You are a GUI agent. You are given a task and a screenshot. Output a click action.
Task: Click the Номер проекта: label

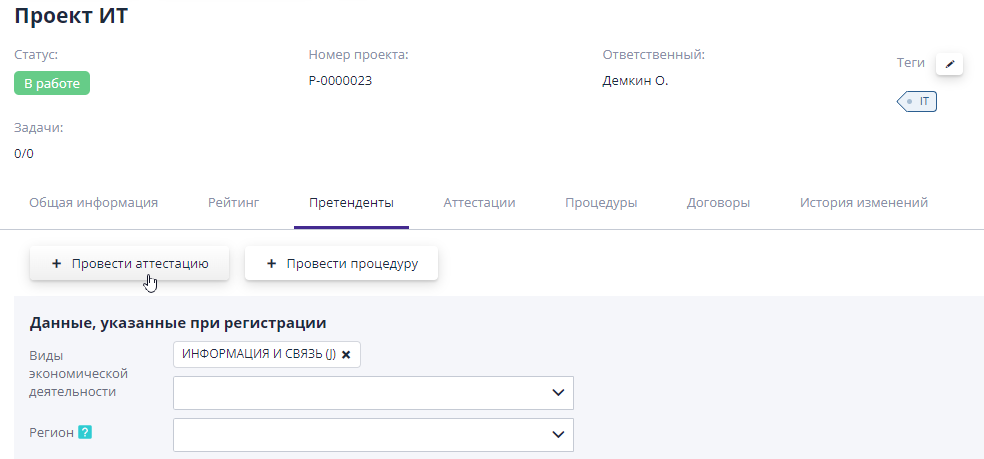358,55
